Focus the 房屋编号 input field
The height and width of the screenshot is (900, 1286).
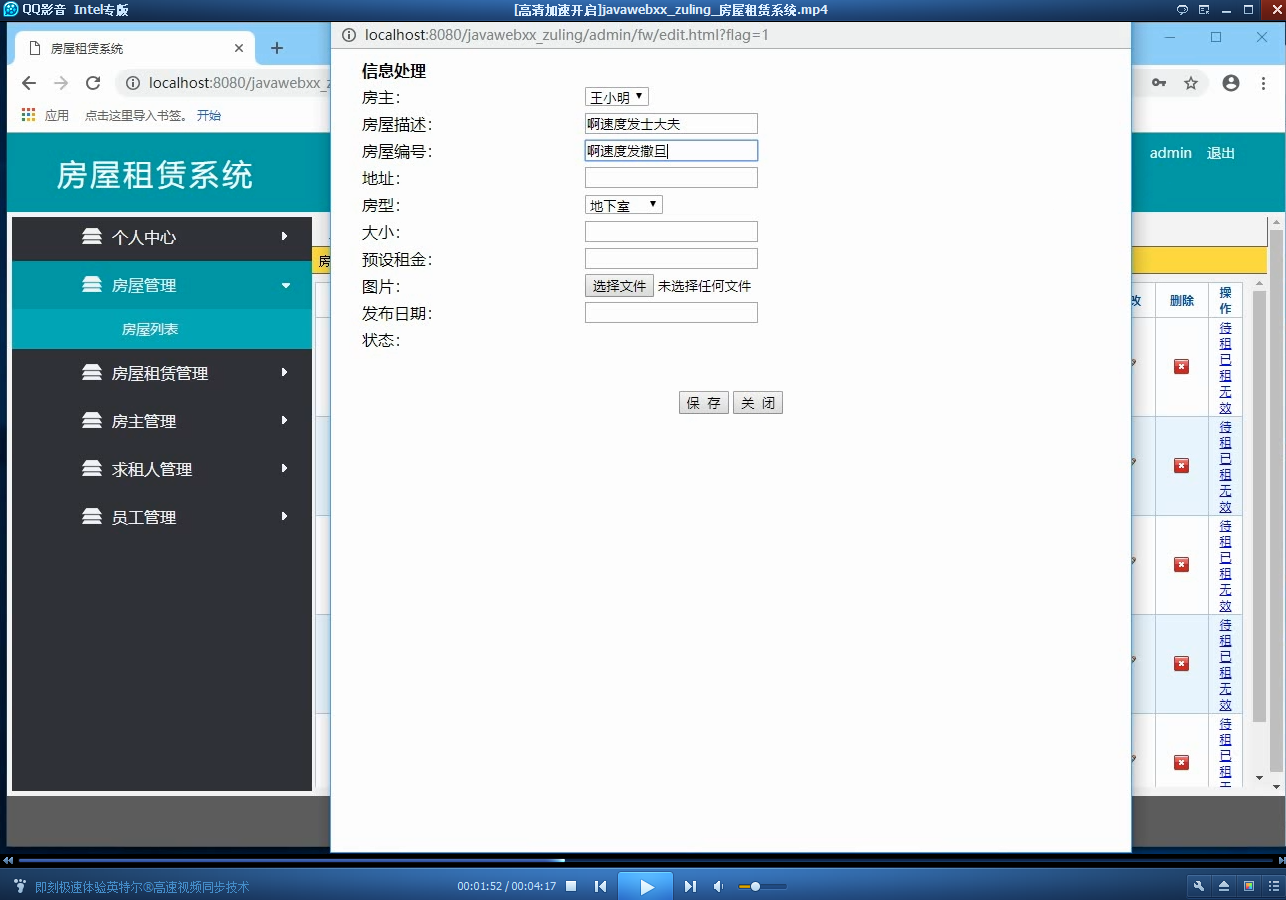671,151
